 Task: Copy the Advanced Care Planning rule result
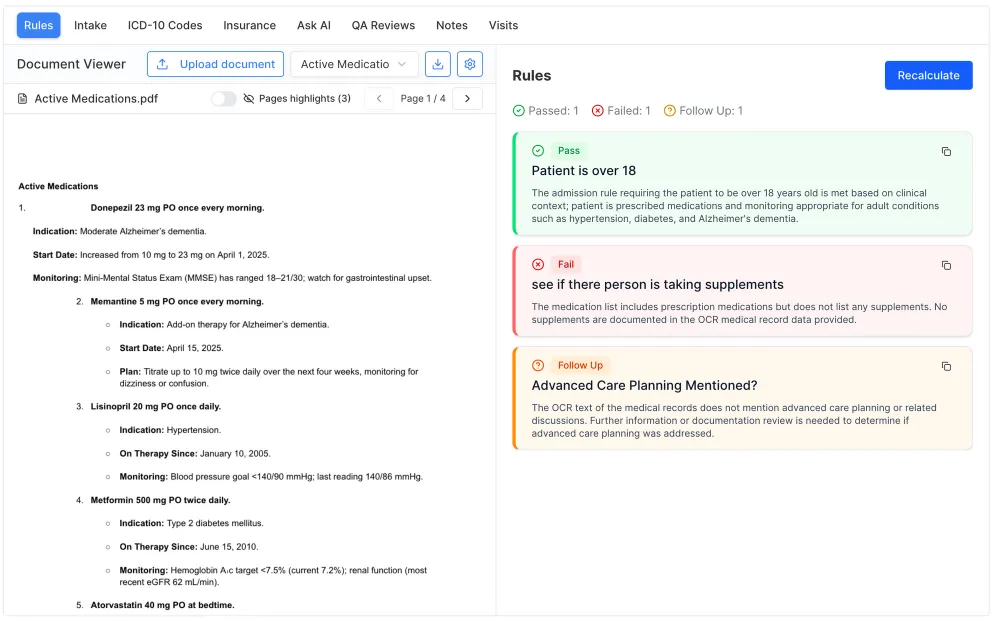tap(946, 366)
